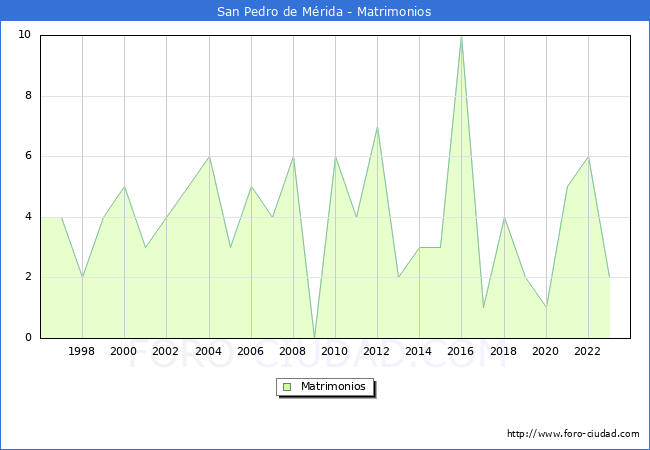The height and width of the screenshot is (450, 650).
Task: Click the 0 y-axis label
Action: [x=27, y=338]
